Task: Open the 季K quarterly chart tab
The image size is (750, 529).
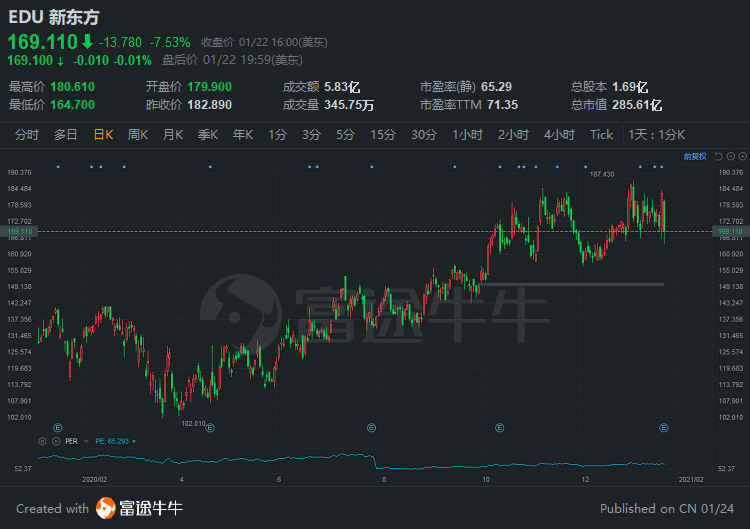Action: [x=208, y=135]
